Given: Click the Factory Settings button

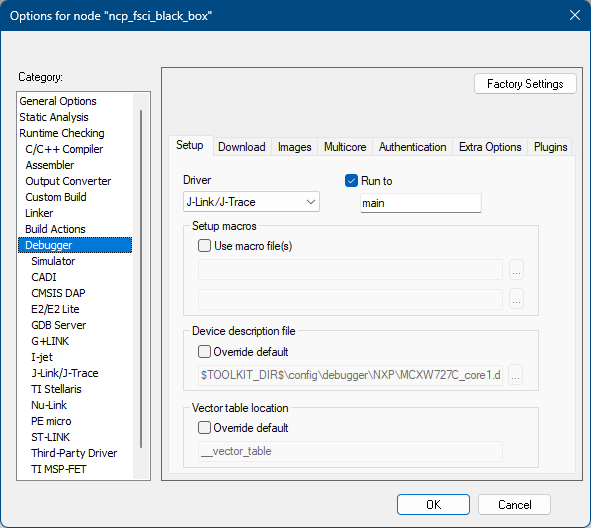Looking at the screenshot, I should coord(525,84).
